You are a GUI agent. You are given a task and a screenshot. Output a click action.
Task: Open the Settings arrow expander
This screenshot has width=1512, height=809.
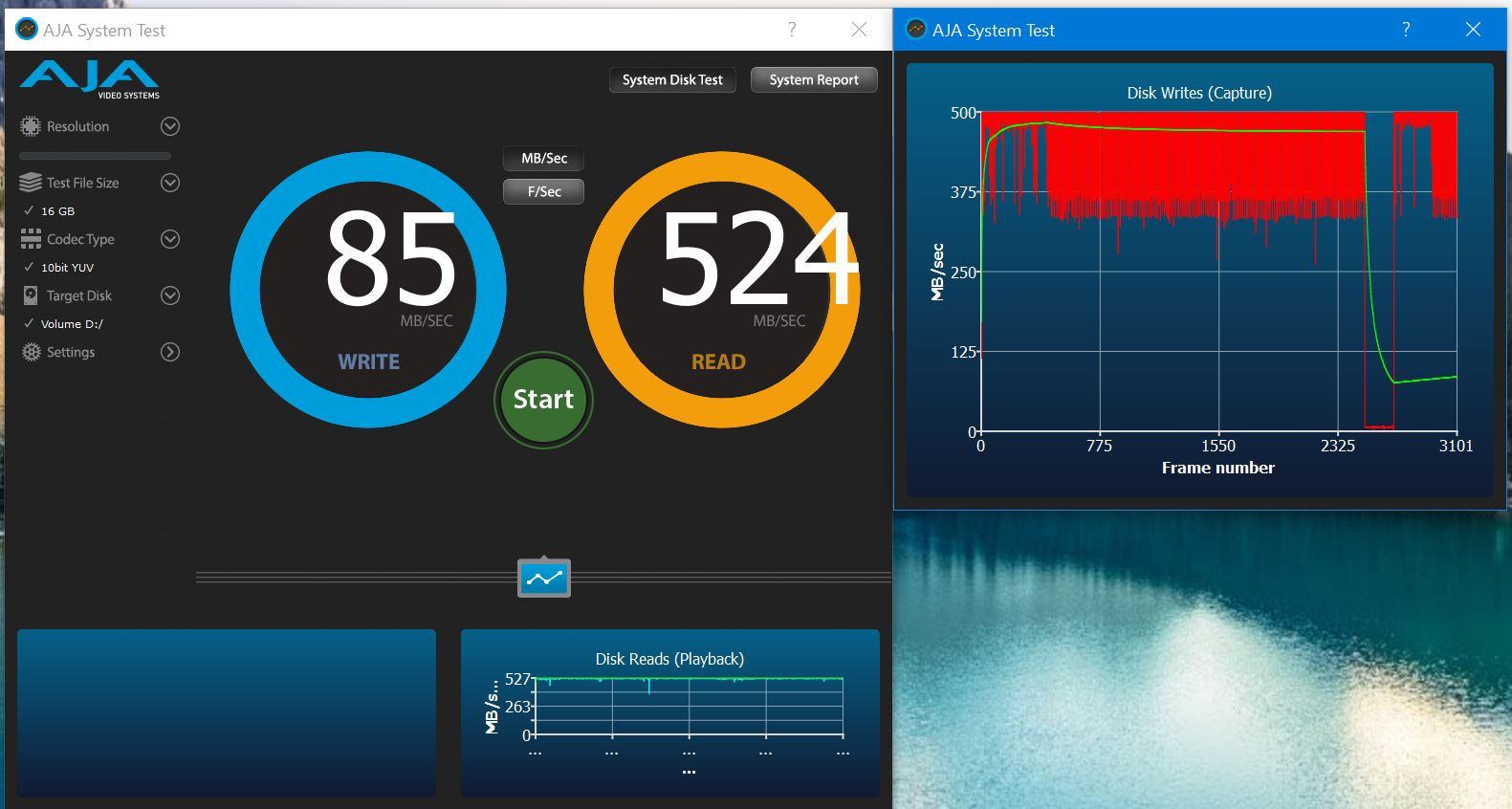pyautogui.click(x=170, y=352)
